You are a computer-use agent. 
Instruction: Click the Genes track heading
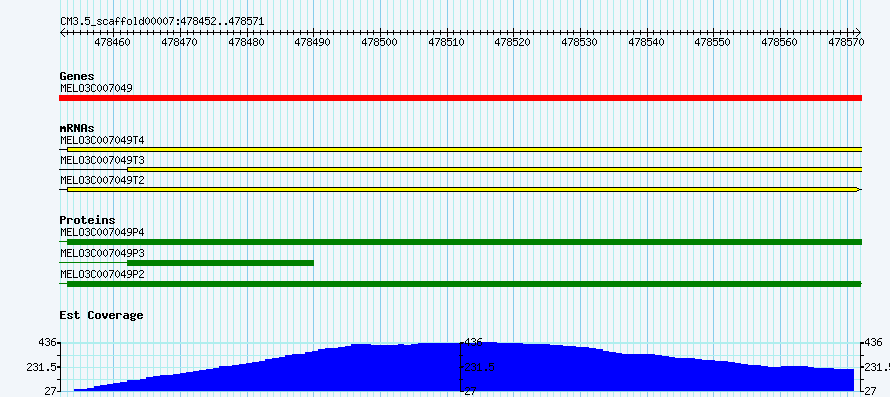coord(77,76)
